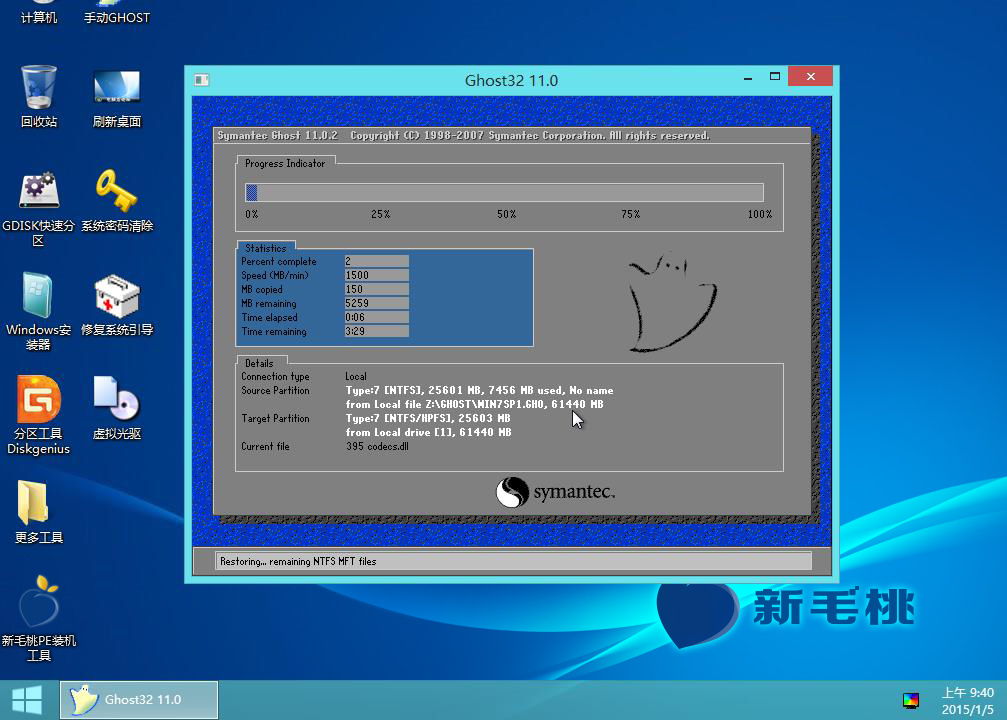The height and width of the screenshot is (720, 1007).
Task: Minimize the Ghost32 11.0 window
Action: pyautogui.click(x=748, y=78)
